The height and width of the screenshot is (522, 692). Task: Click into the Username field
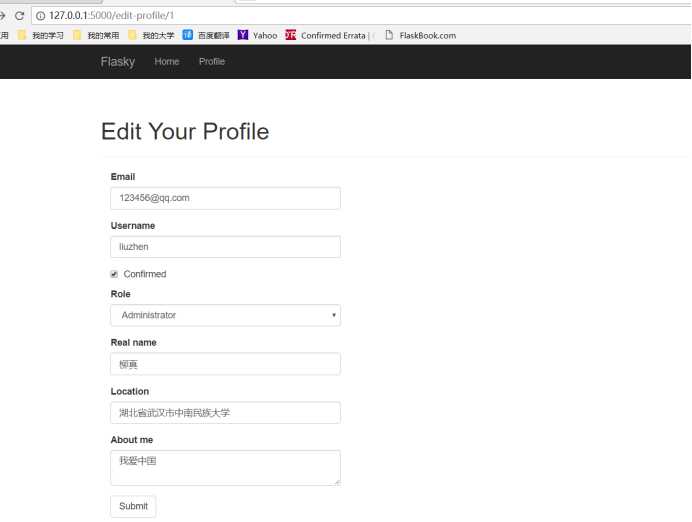226,247
